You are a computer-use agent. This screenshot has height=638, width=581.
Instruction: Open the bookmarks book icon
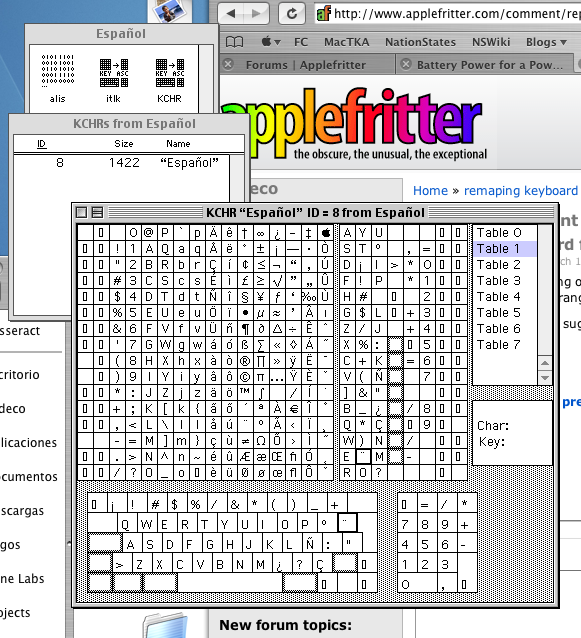tap(235, 42)
